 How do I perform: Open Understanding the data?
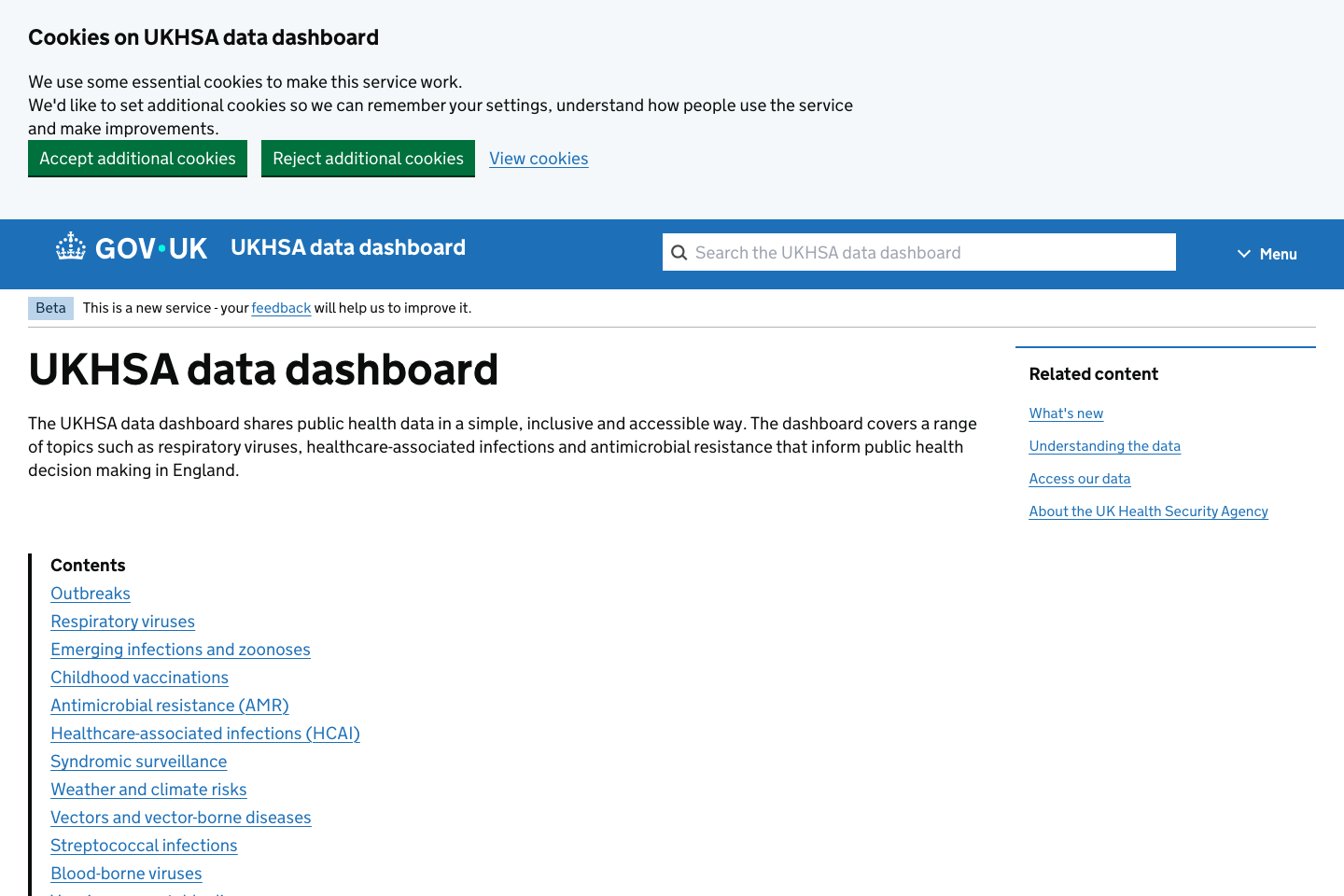click(1104, 445)
